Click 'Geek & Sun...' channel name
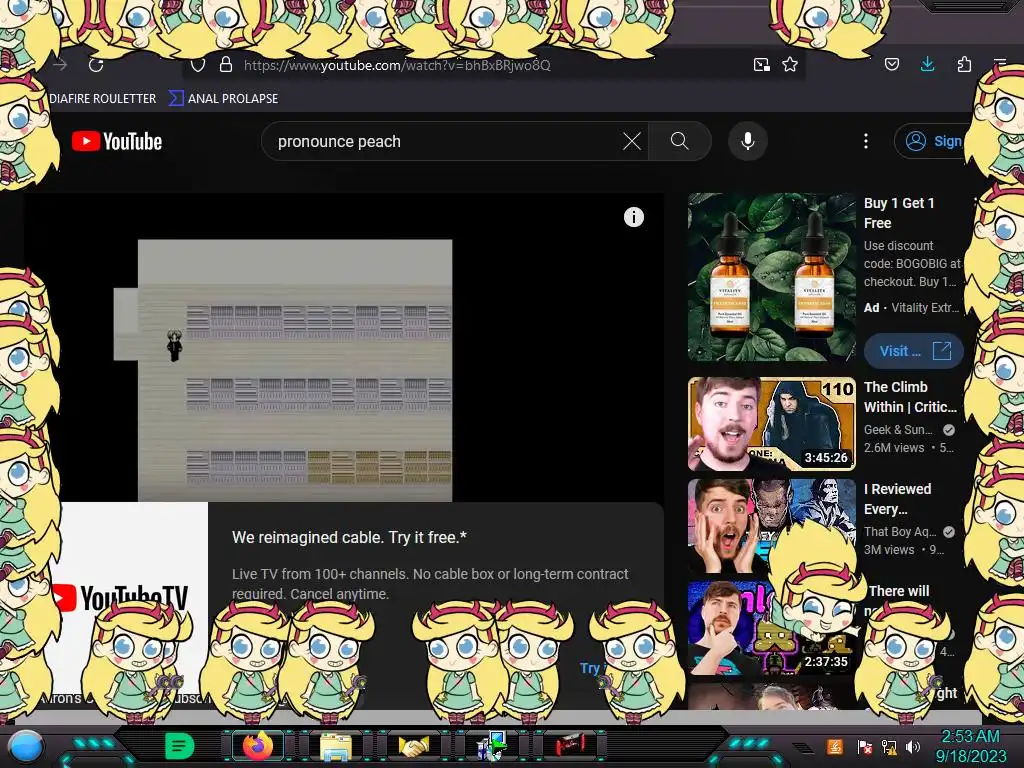Screen dimensions: 1024x768 [x=898, y=429]
